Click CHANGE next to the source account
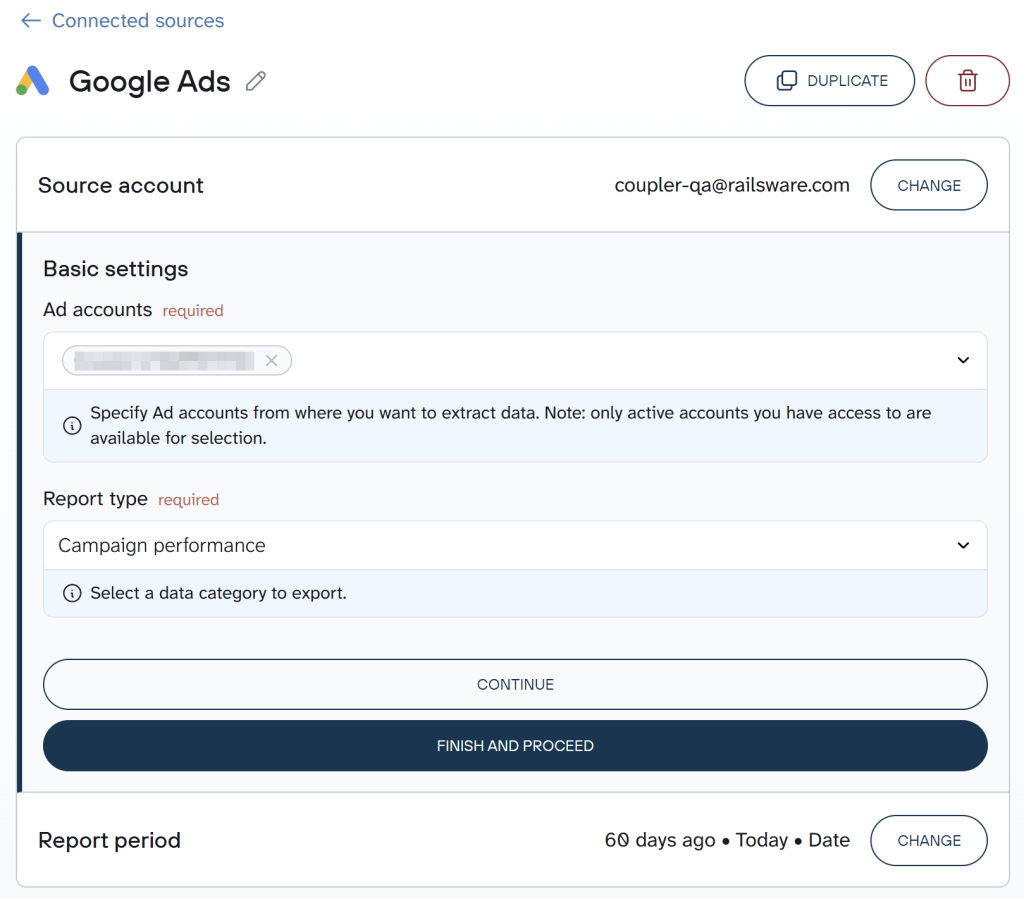The height and width of the screenshot is (899, 1024). tap(928, 185)
